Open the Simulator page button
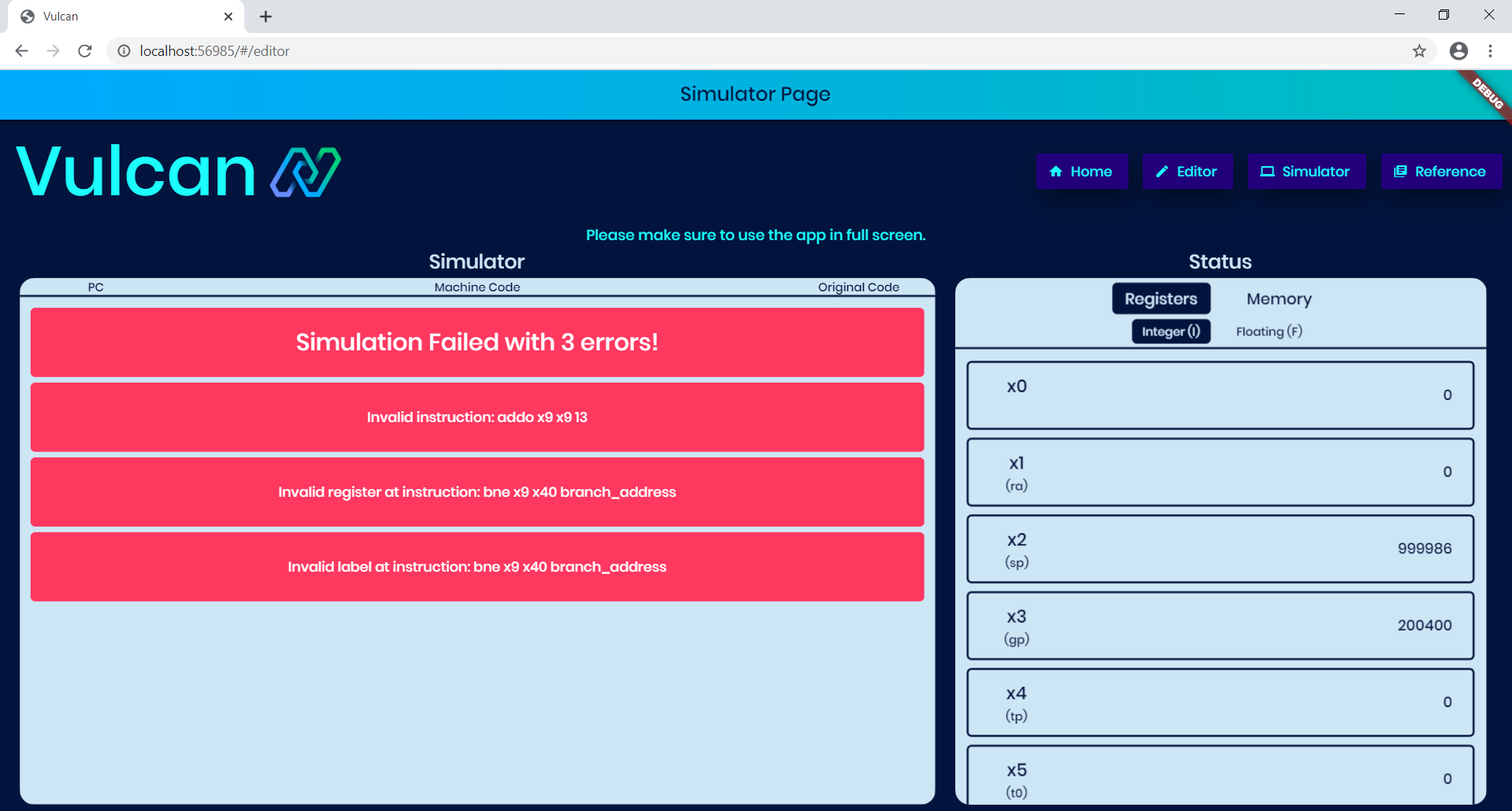The image size is (1512, 811). [1306, 172]
